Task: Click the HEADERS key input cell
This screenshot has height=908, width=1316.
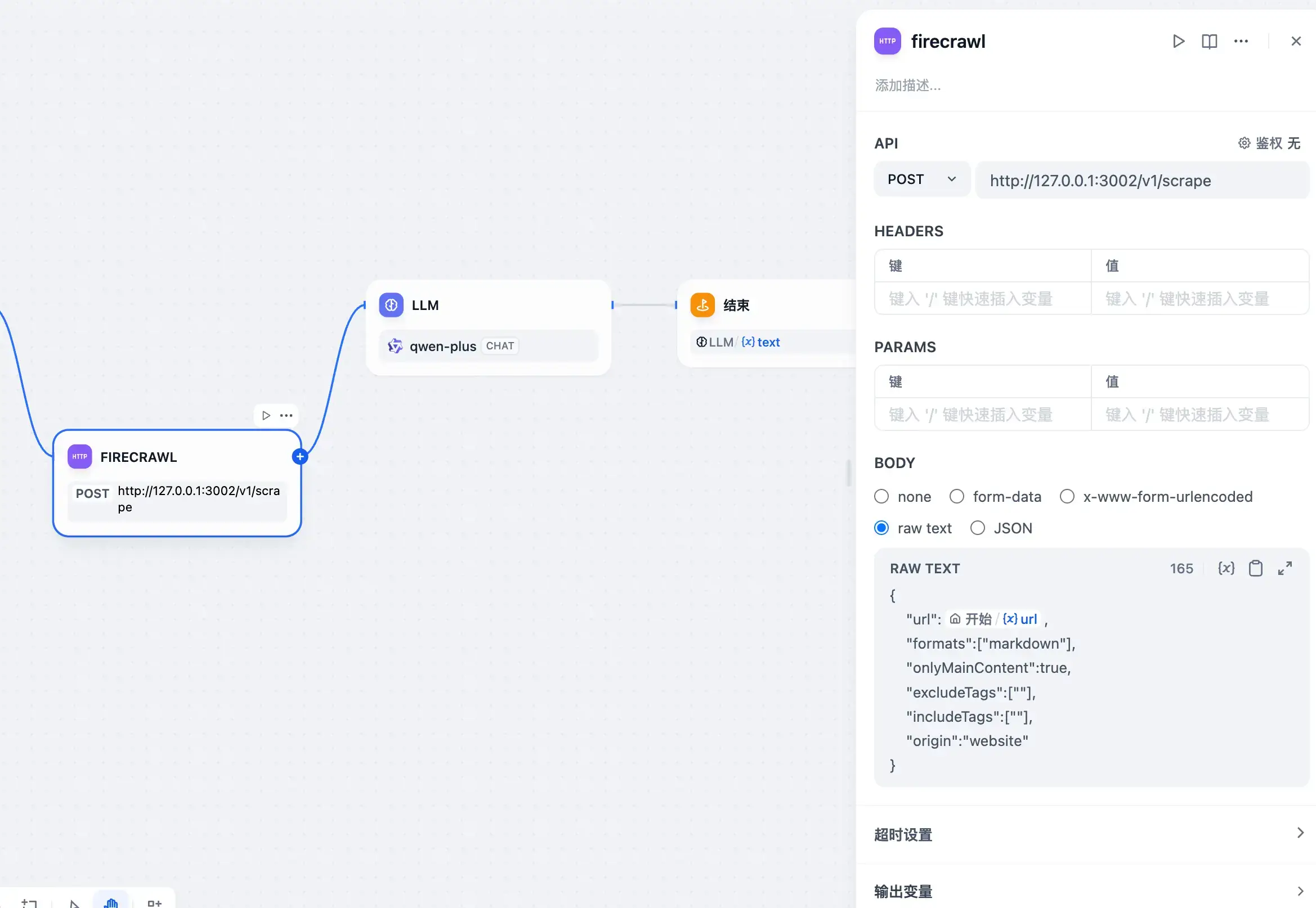Action: (982, 298)
